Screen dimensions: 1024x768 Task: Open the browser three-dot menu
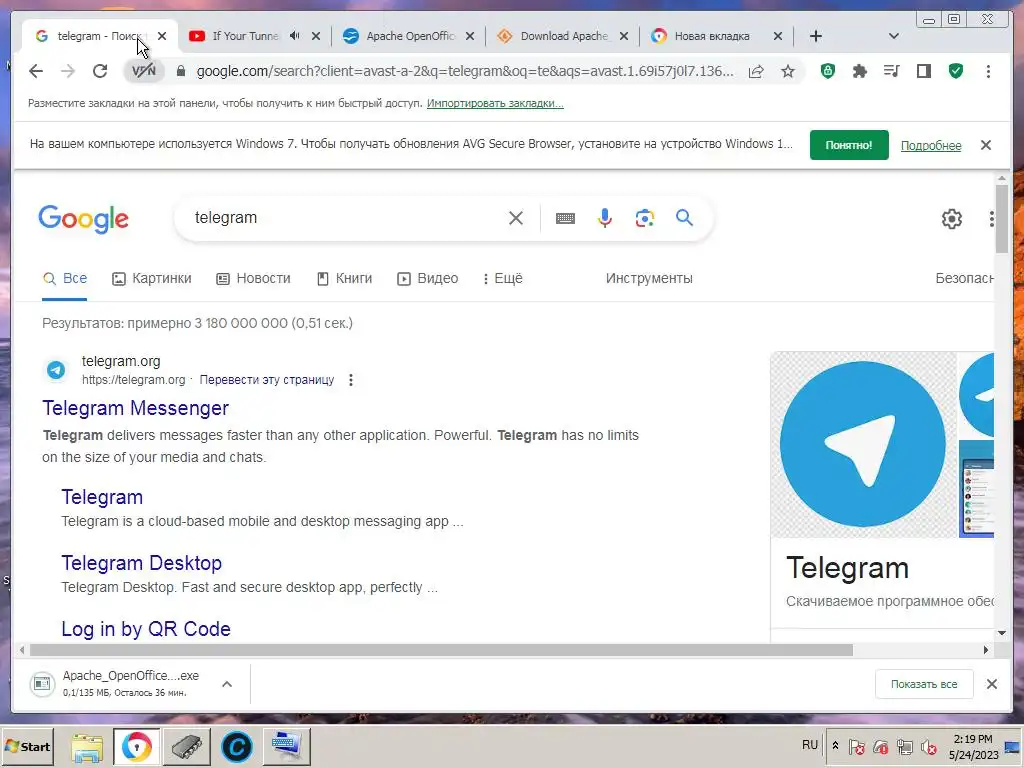coord(988,71)
